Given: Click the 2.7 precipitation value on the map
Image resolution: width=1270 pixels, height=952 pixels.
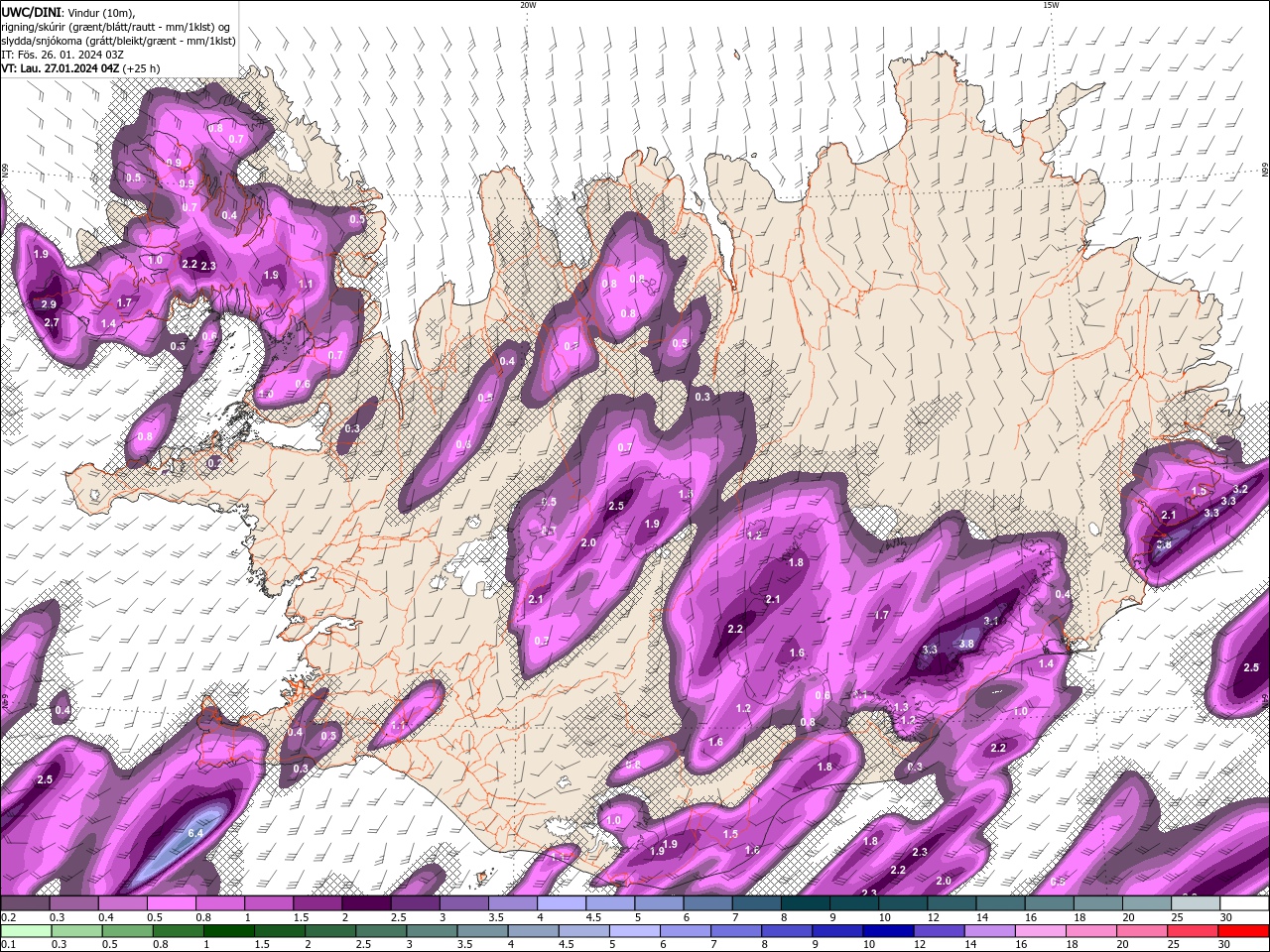Looking at the screenshot, I should (x=52, y=322).
